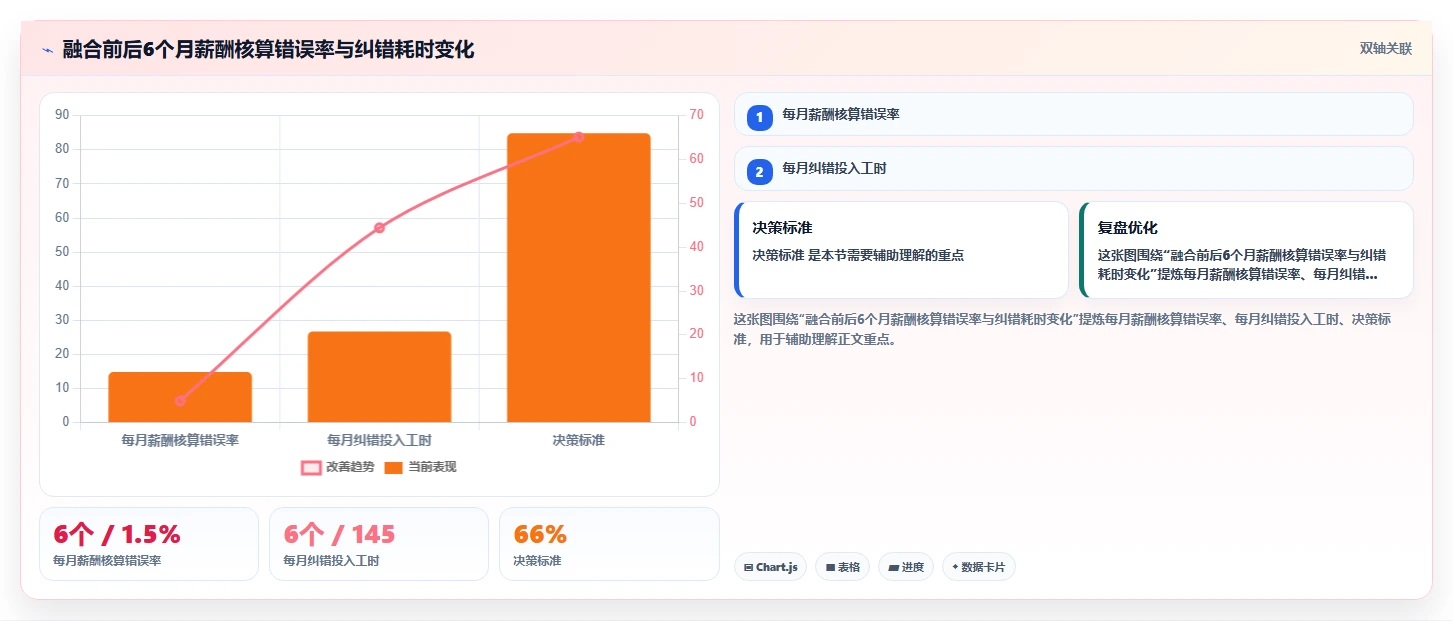Click the chart title 融合前后6个月薪酬核算错误率与纠错耗时变化
The width and height of the screenshot is (1453, 621).
click(x=268, y=50)
